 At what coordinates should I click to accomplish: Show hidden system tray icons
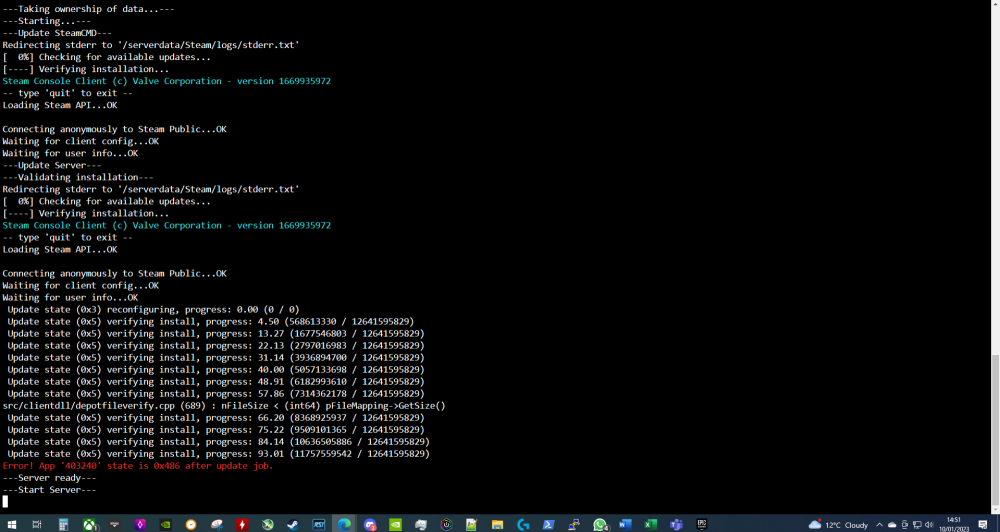(879, 525)
